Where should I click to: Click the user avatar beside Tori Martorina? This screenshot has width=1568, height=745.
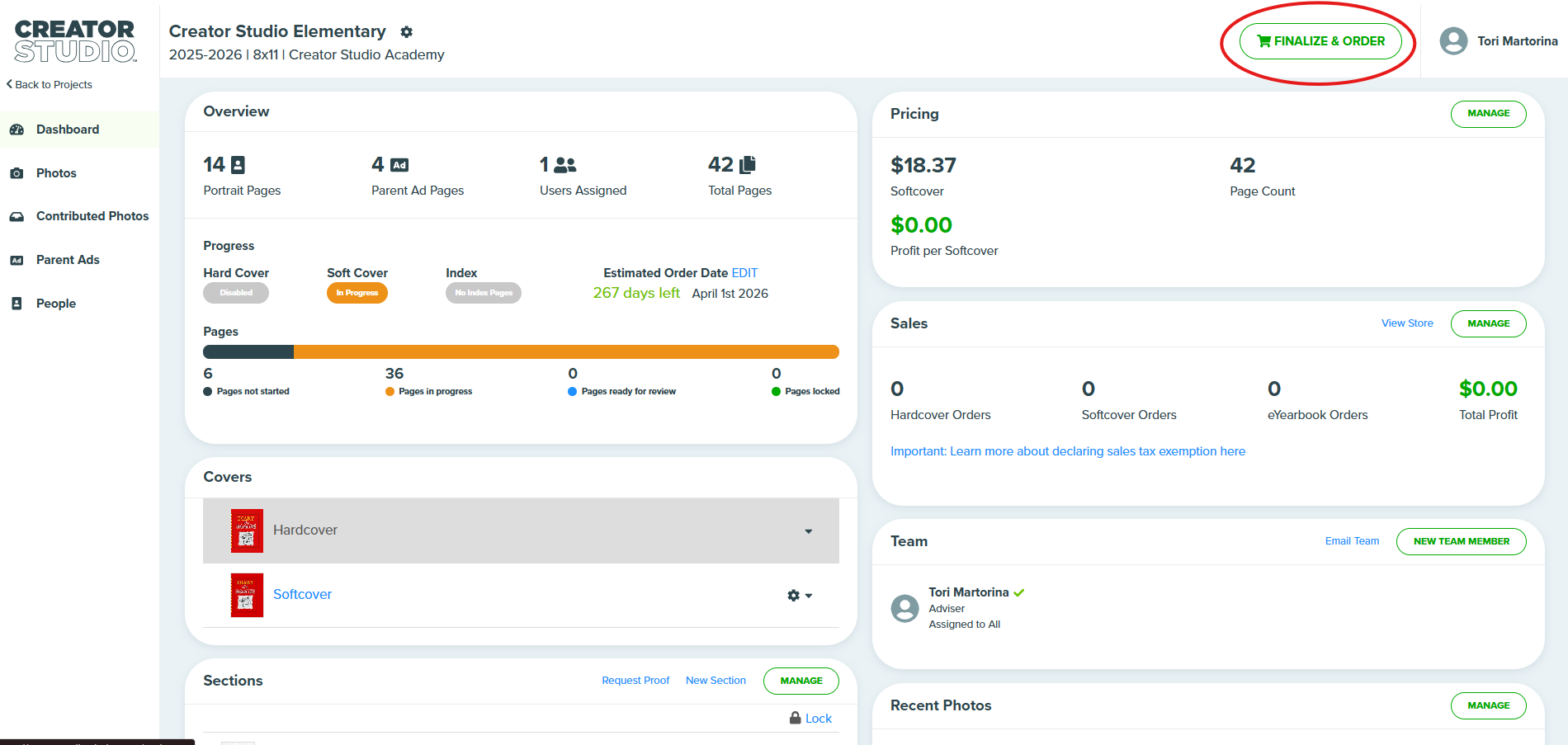click(x=1453, y=41)
